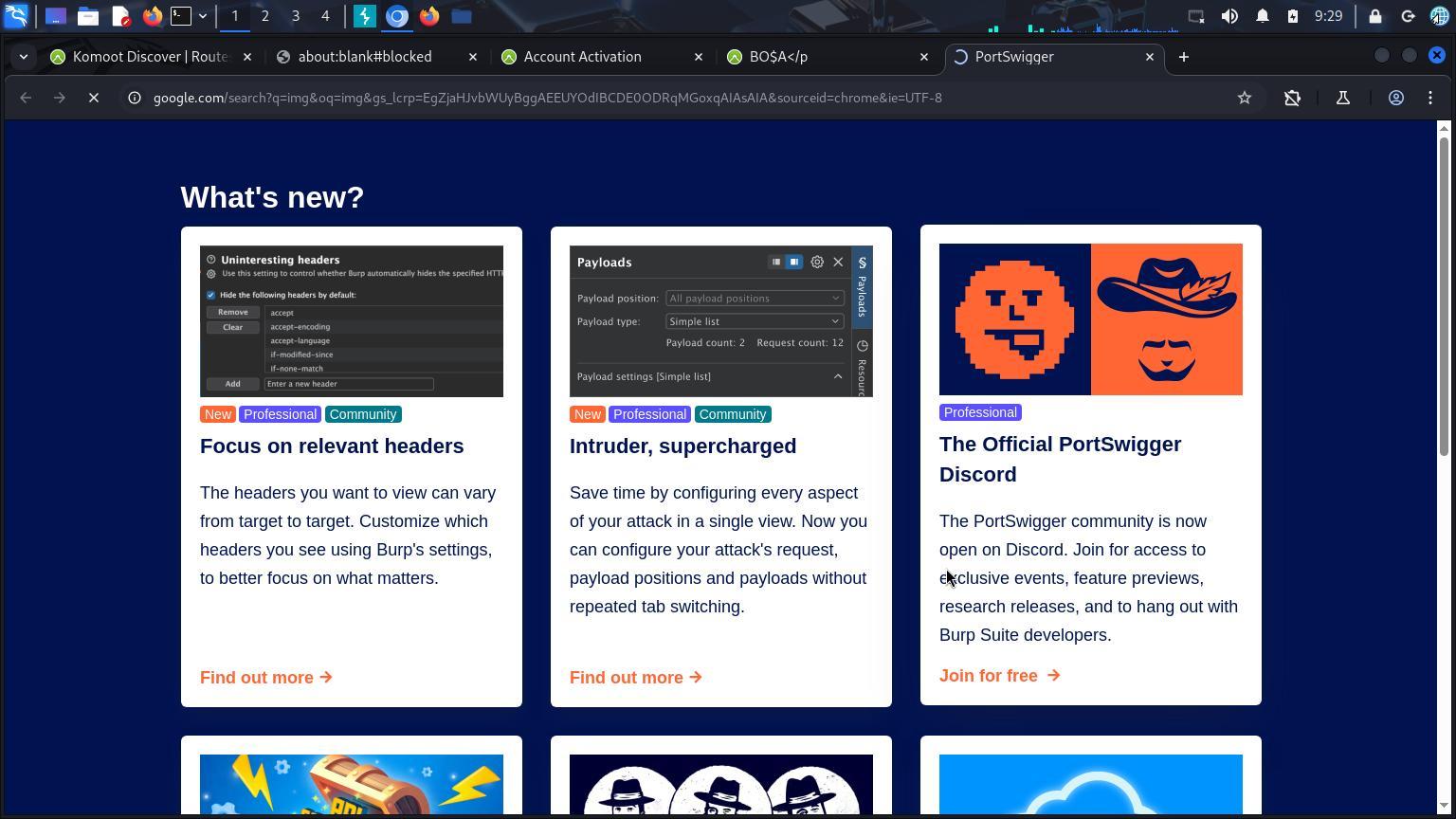Open the Uninteresting headers screenshot thumbnail
Image resolution: width=1456 pixels, height=819 pixels.
[x=352, y=321]
